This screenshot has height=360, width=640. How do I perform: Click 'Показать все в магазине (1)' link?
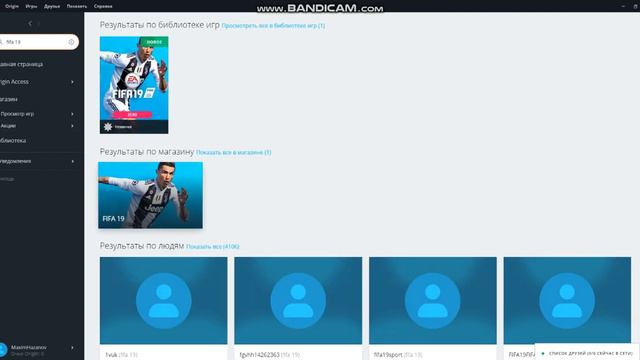(233, 152)
